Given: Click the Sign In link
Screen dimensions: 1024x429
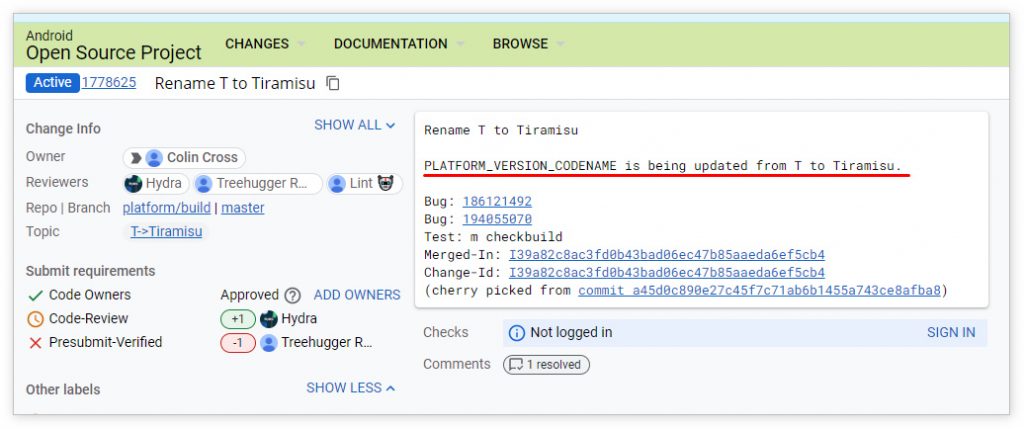Looking at the screenshot, I should [950, 332].
